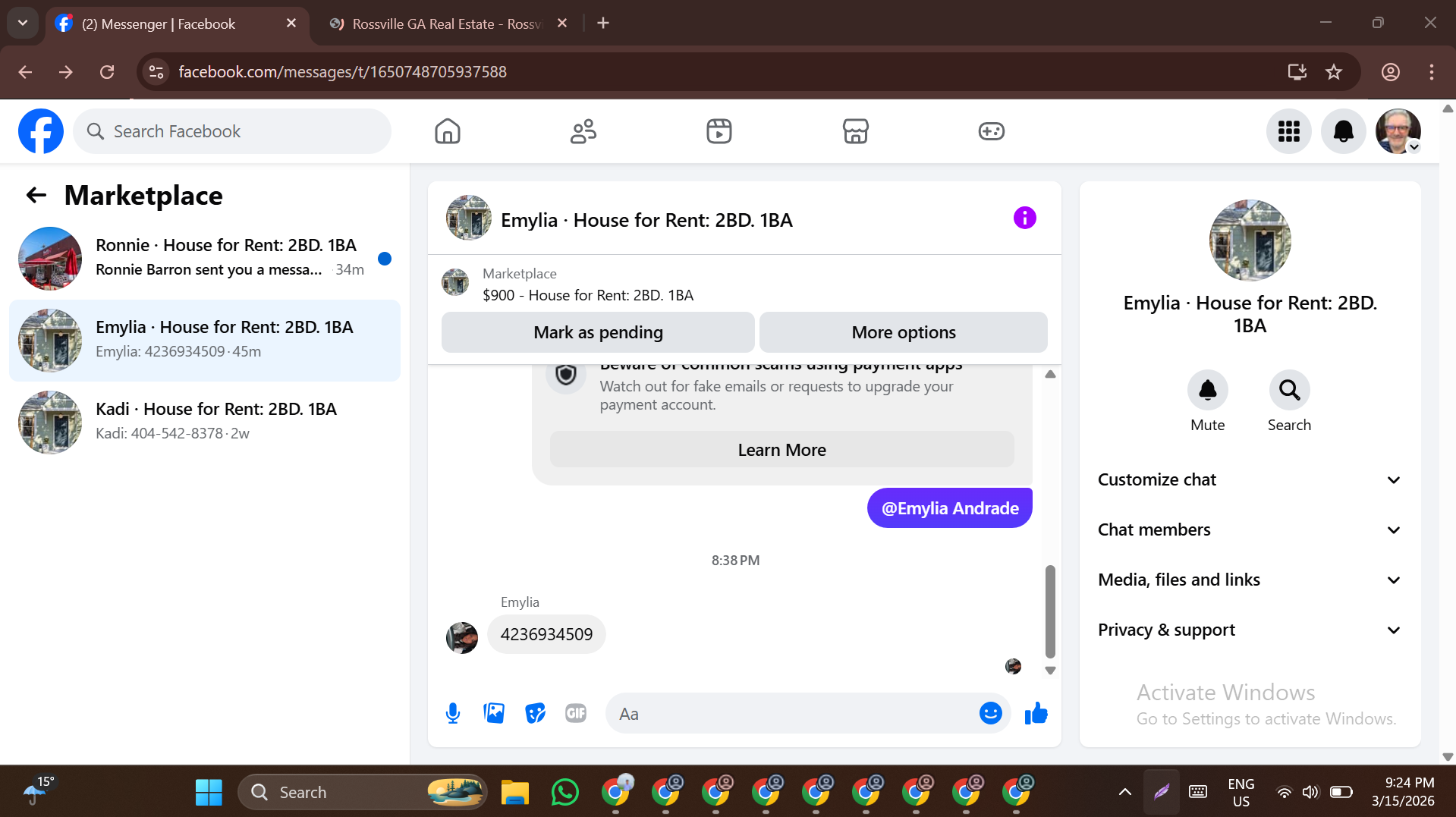Open Facebook notifications bell
Image resolution: width=1456 pixels, height=817 pixels.
[1343, 131]
